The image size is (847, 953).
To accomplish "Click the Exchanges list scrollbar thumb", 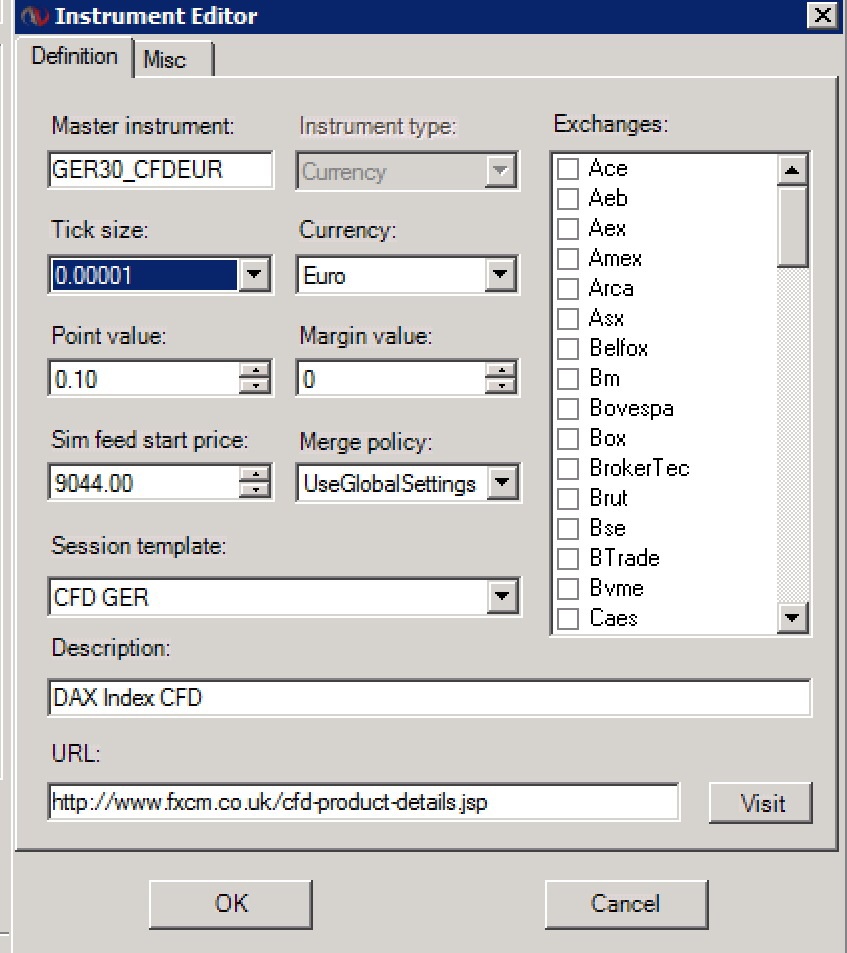I will coord(792,225).
